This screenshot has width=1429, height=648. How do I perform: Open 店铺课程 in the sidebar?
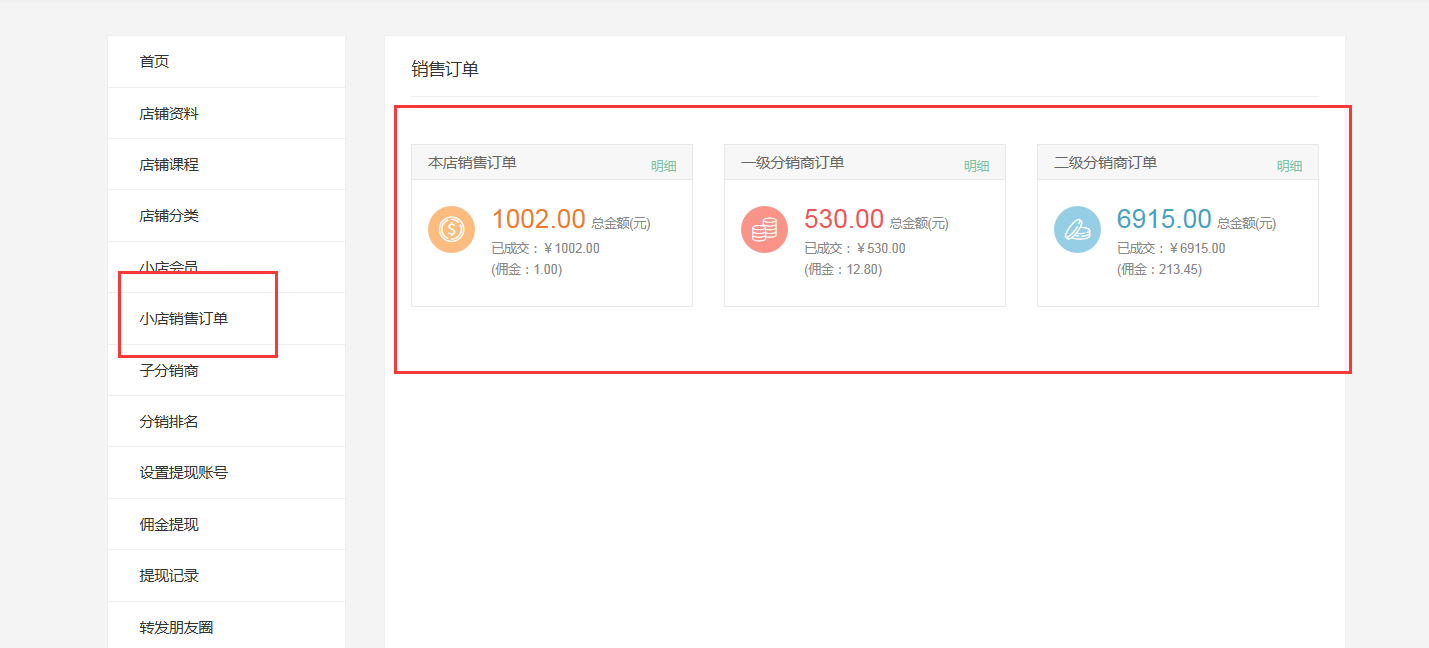[226, 165]
